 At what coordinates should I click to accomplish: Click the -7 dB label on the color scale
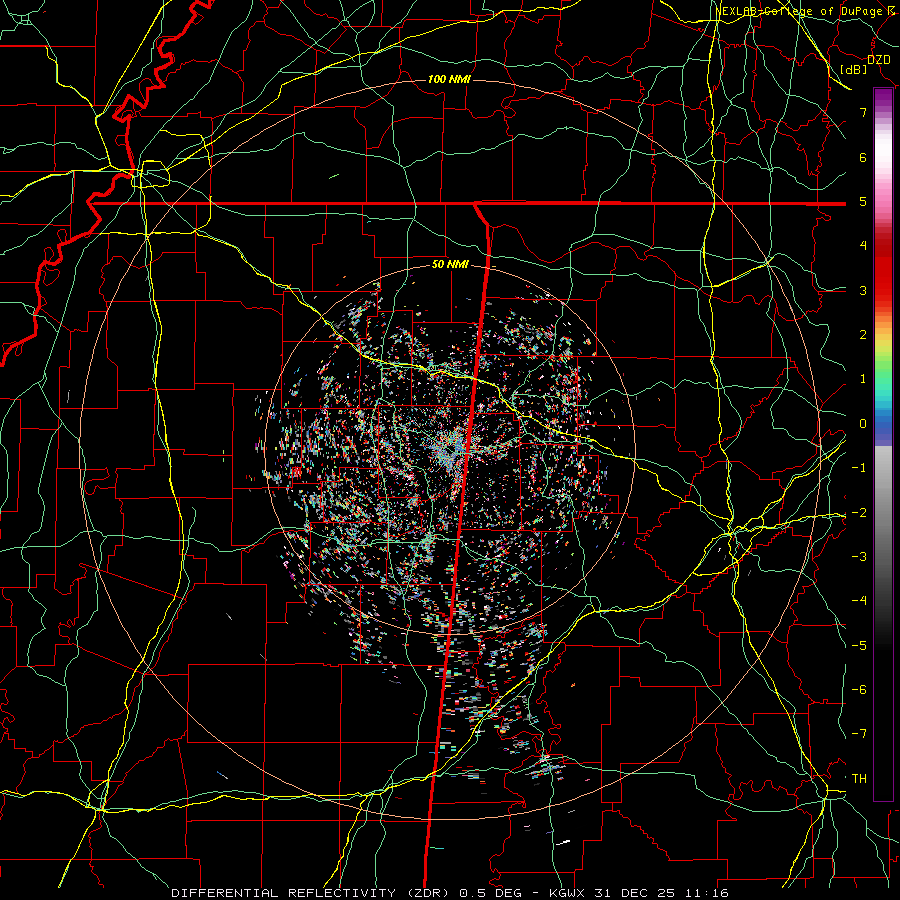pyautogui.click(x=859, y=734)
